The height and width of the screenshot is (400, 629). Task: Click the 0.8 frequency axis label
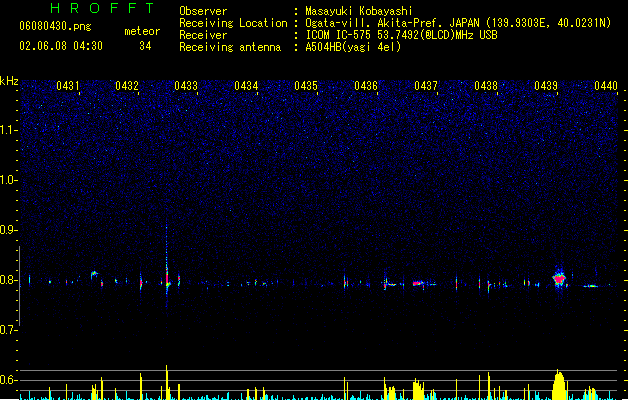pos(9,280)
